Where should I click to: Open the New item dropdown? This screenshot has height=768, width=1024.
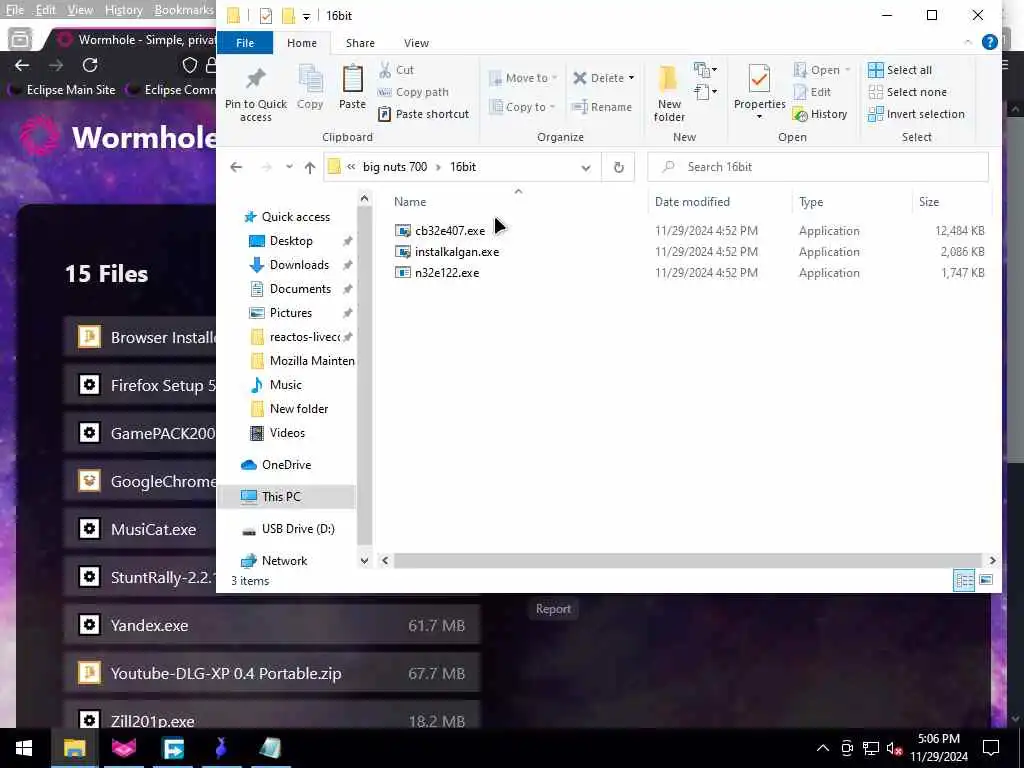pyautogui.click(x=705, y=69)
